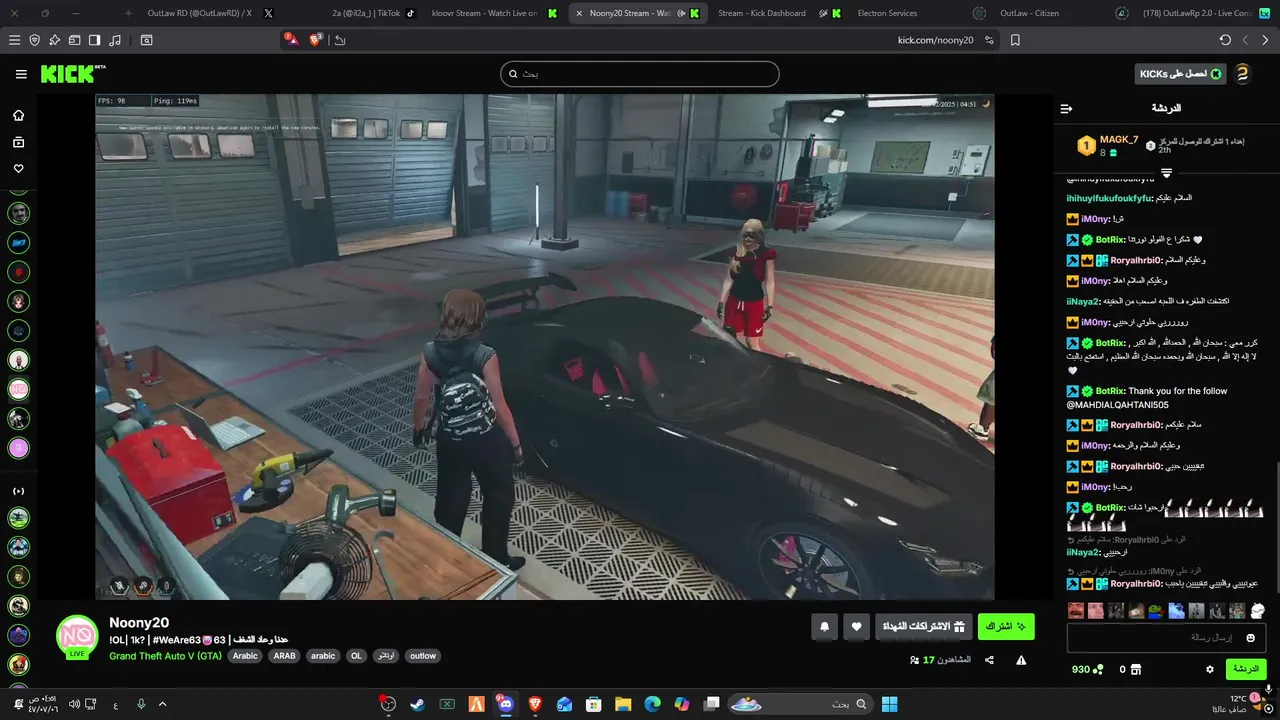The width and height of the screenshot is (1280, 720).
Task: Click the Windows taskbar search box
Action: [x=799, y=704]
